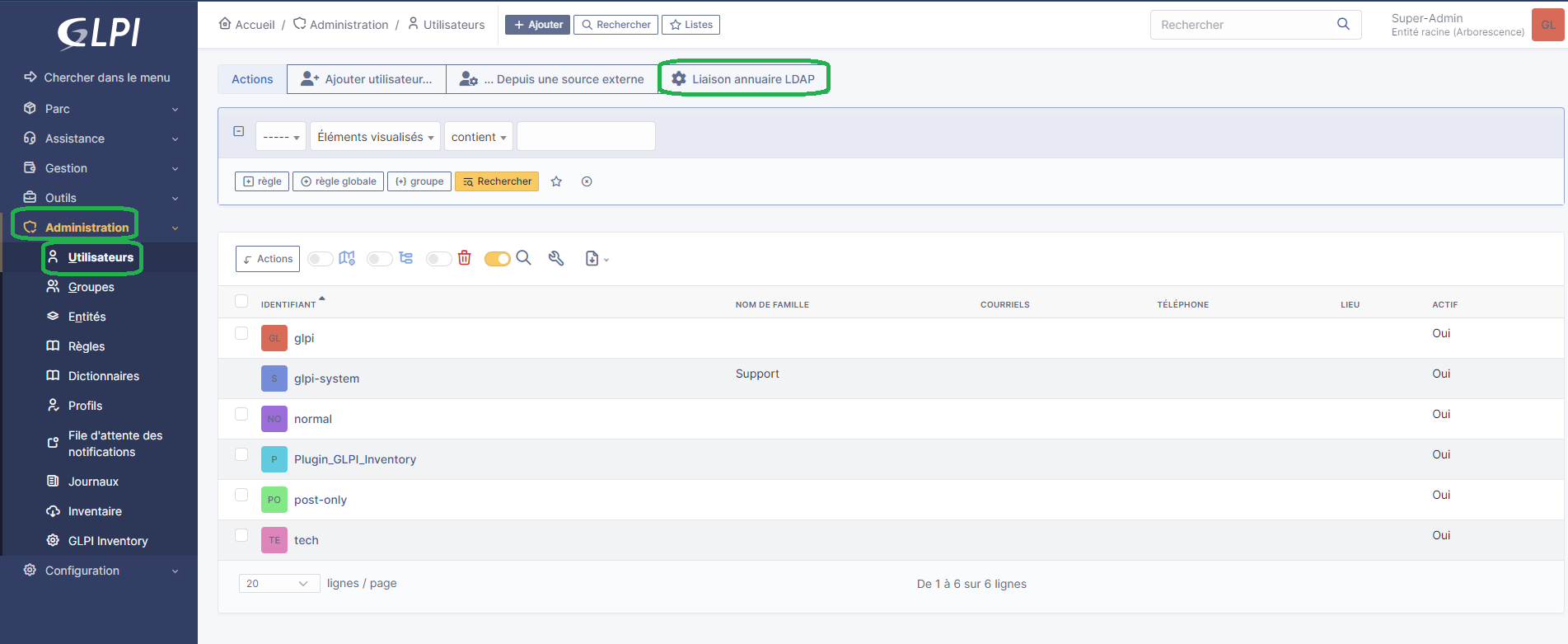1568x644 pixels.
Task: Click Depuis une source externe button
Action: 551,79
